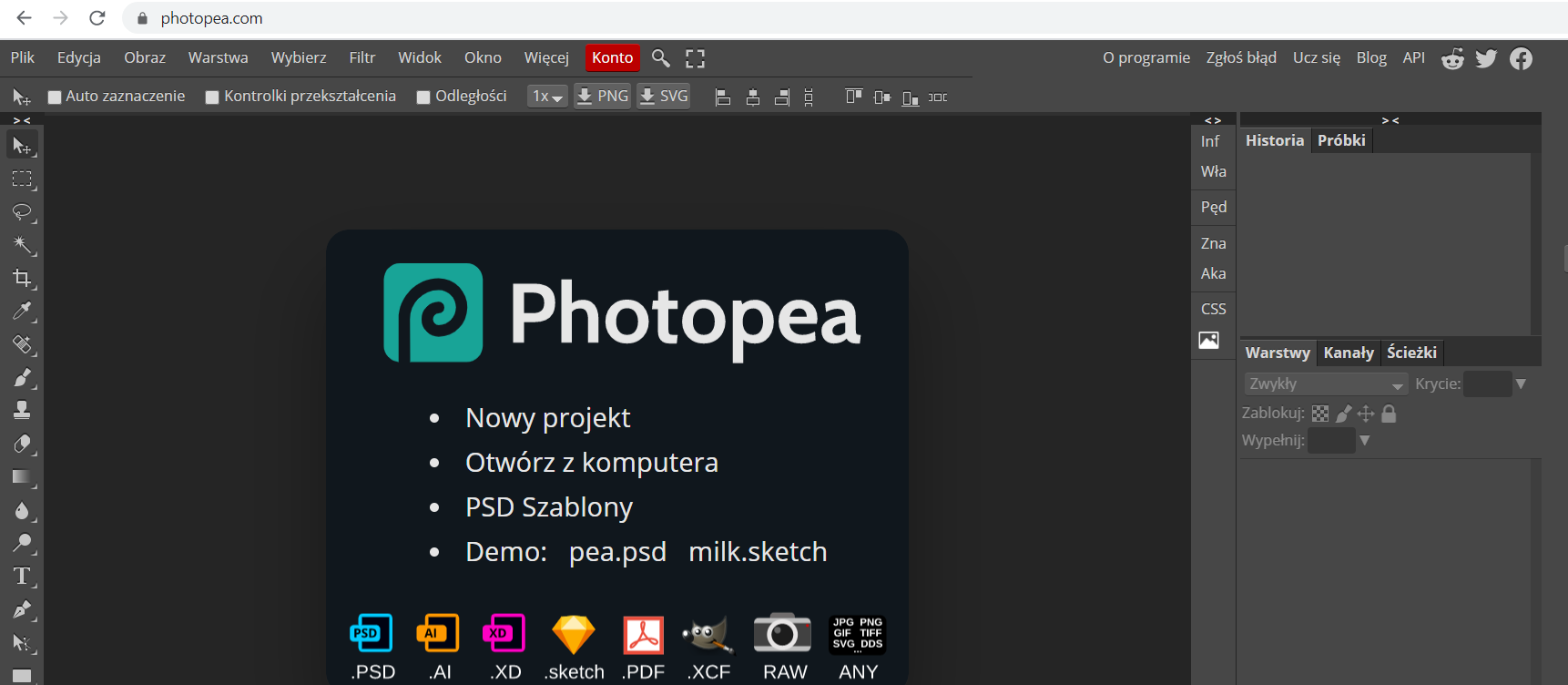
Task: Open the 1x scale dropdown
Action: [547, 97]
